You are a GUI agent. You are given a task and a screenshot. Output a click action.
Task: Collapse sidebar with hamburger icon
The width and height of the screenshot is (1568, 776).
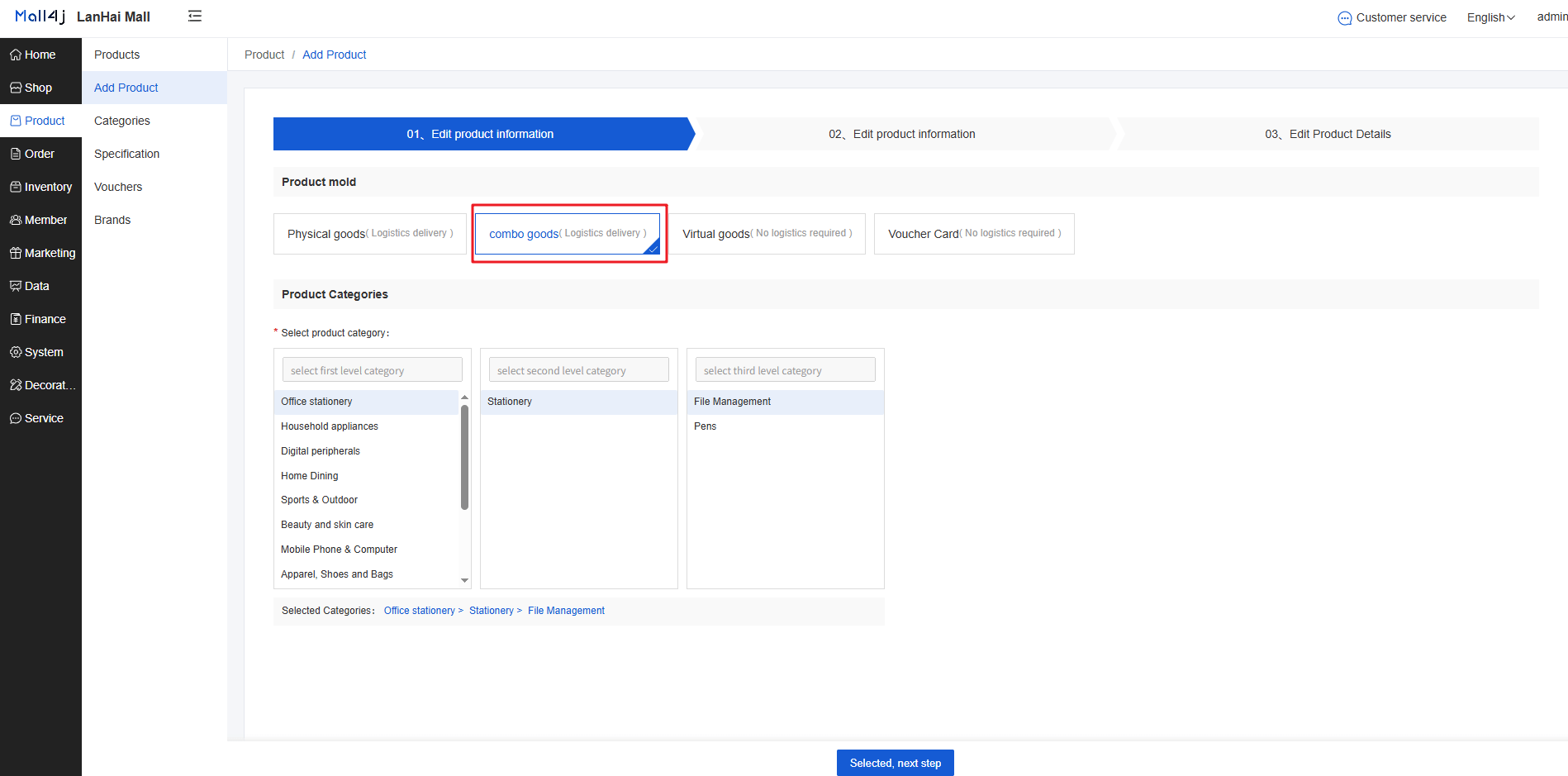click(195, 17)
